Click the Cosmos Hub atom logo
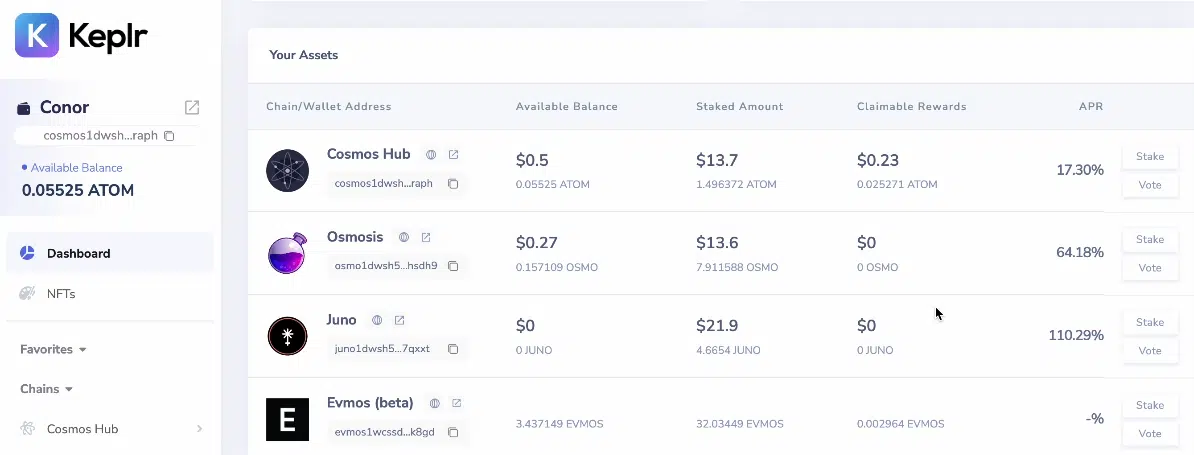This screenshot has width=1194, height=455. click(287, 170)
